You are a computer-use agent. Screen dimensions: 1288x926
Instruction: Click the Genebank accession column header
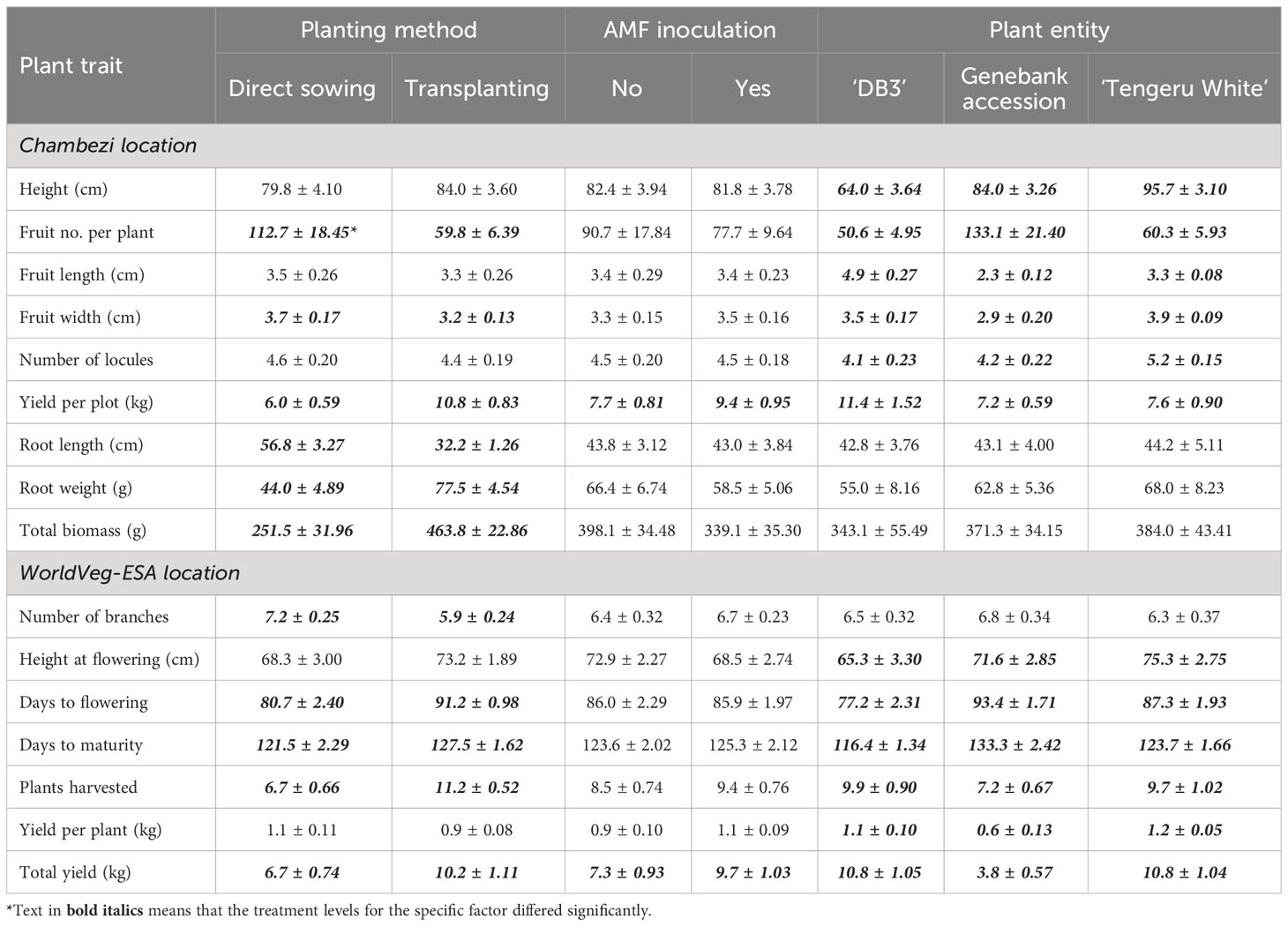click(1014, 88)
